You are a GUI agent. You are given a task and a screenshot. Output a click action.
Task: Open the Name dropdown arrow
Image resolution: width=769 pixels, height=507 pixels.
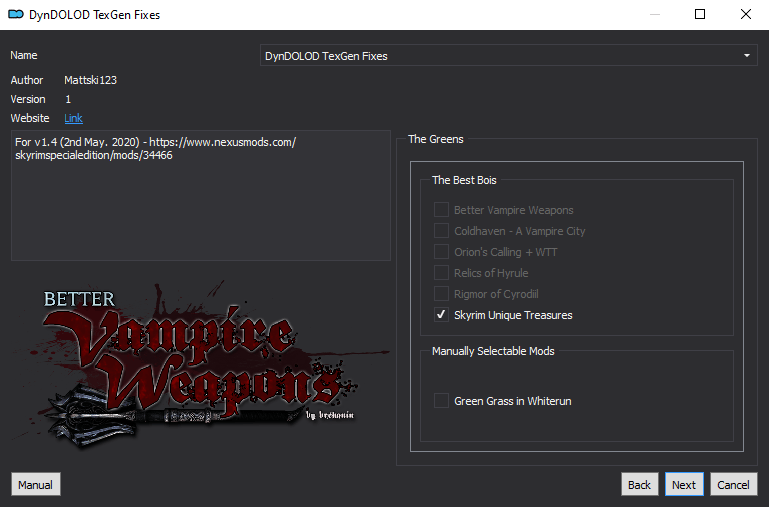tap(746, 56)
